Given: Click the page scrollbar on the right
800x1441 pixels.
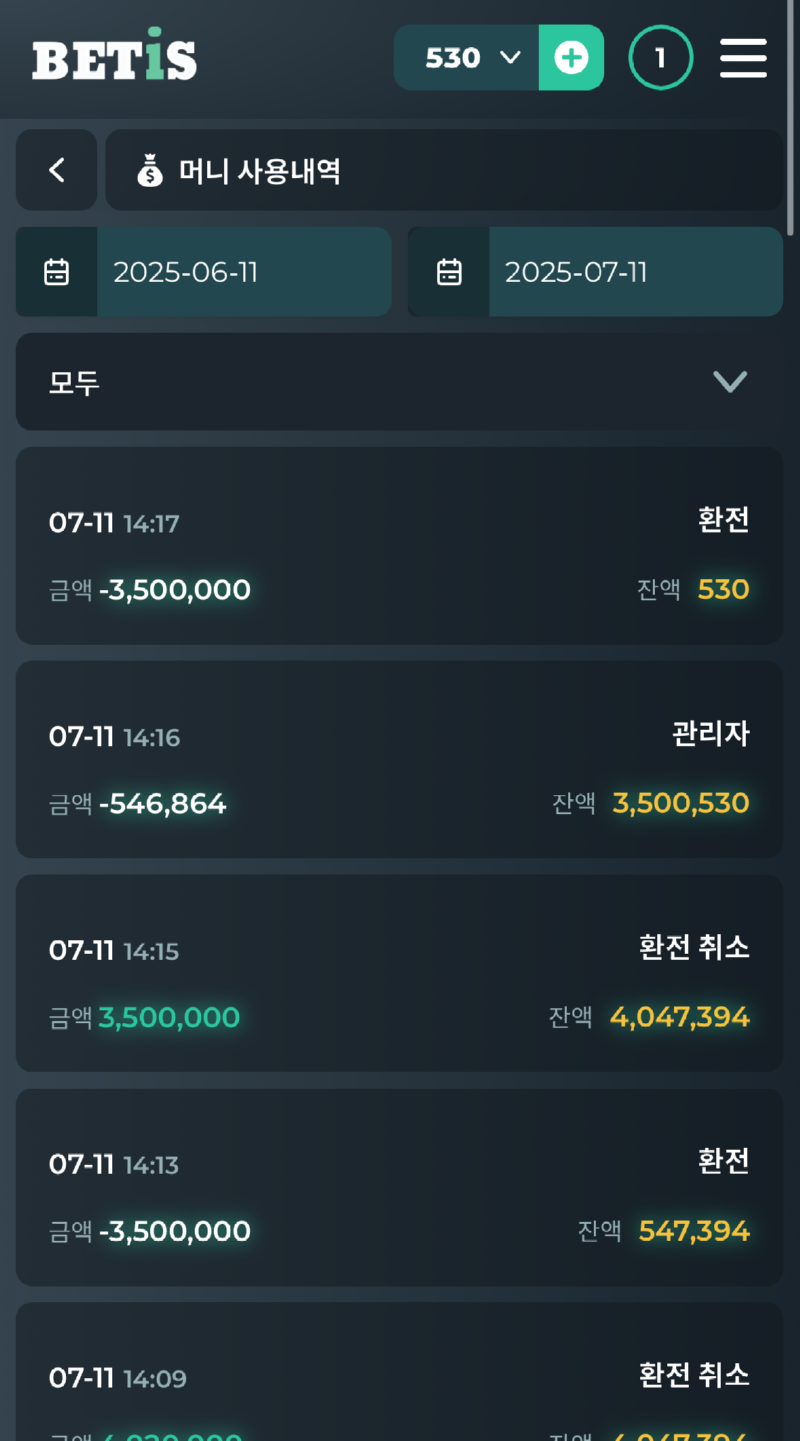Looking at the screenshot, I should pos(791,120).
